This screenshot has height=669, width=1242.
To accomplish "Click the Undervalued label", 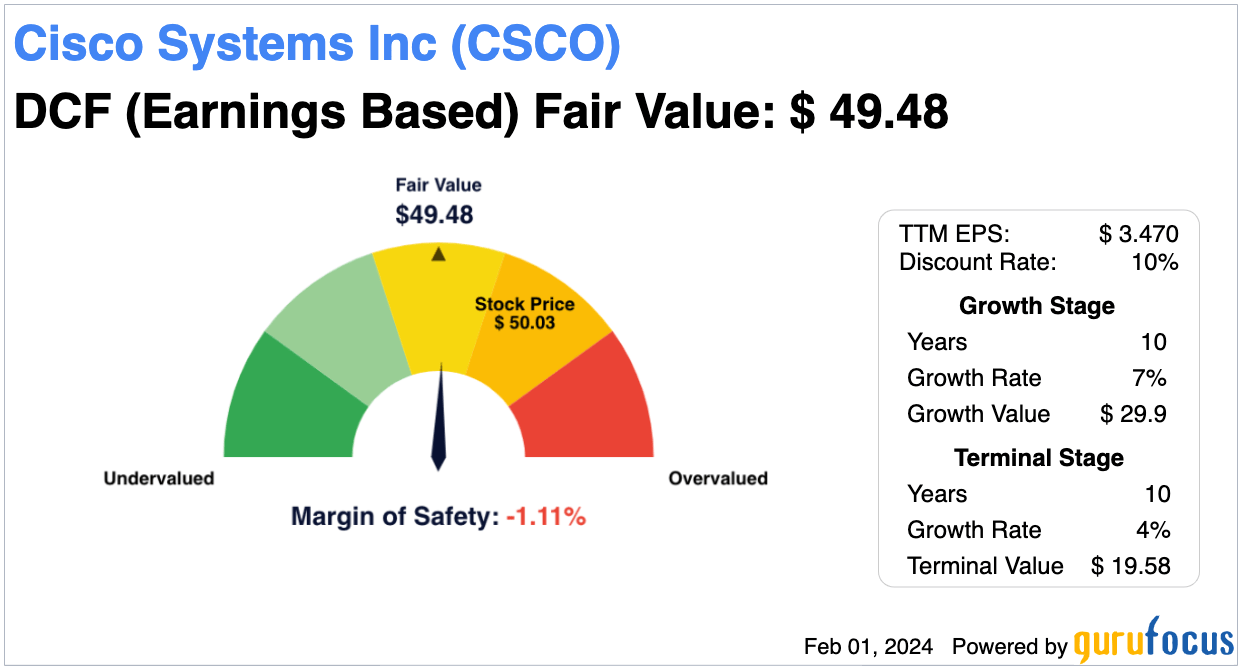I will click(159, 479).
